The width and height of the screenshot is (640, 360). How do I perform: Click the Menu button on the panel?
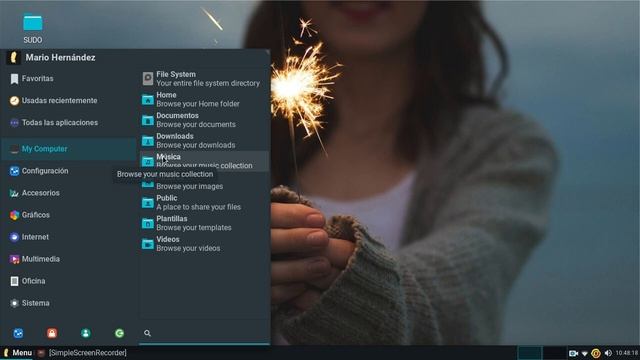tap(17, 353)
